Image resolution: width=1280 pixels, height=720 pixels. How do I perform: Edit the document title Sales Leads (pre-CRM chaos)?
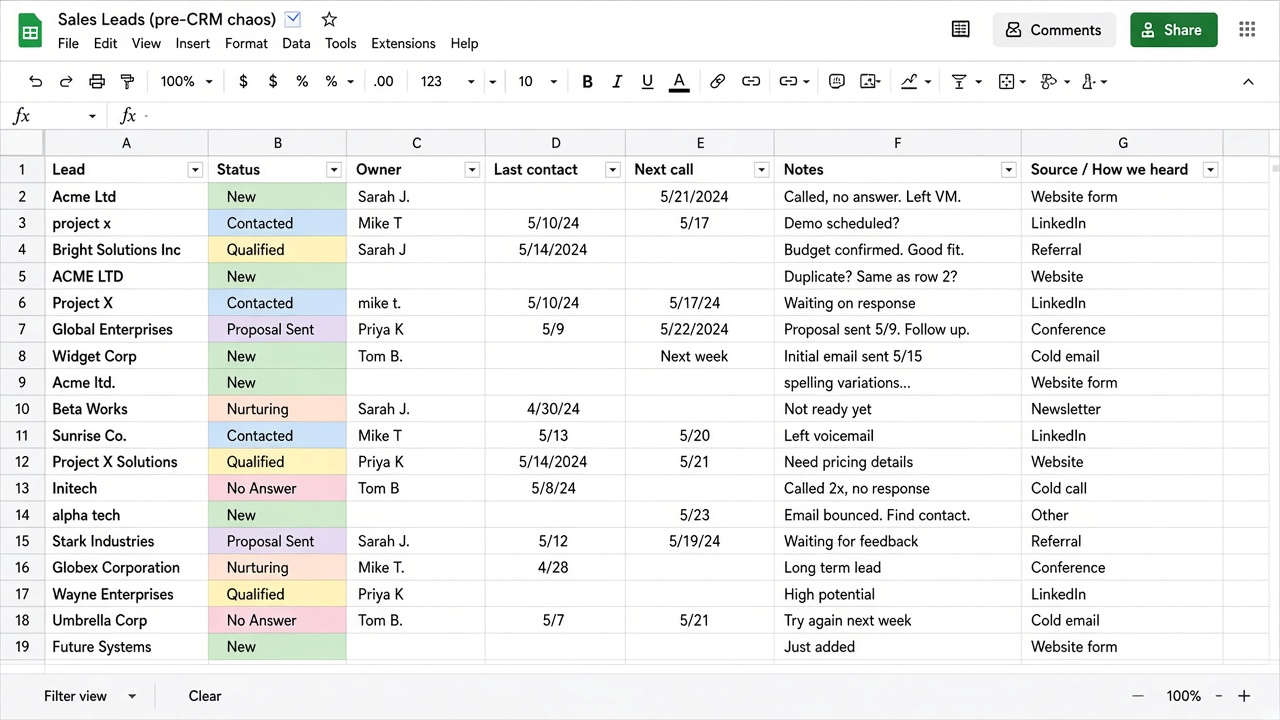(166, 19)
